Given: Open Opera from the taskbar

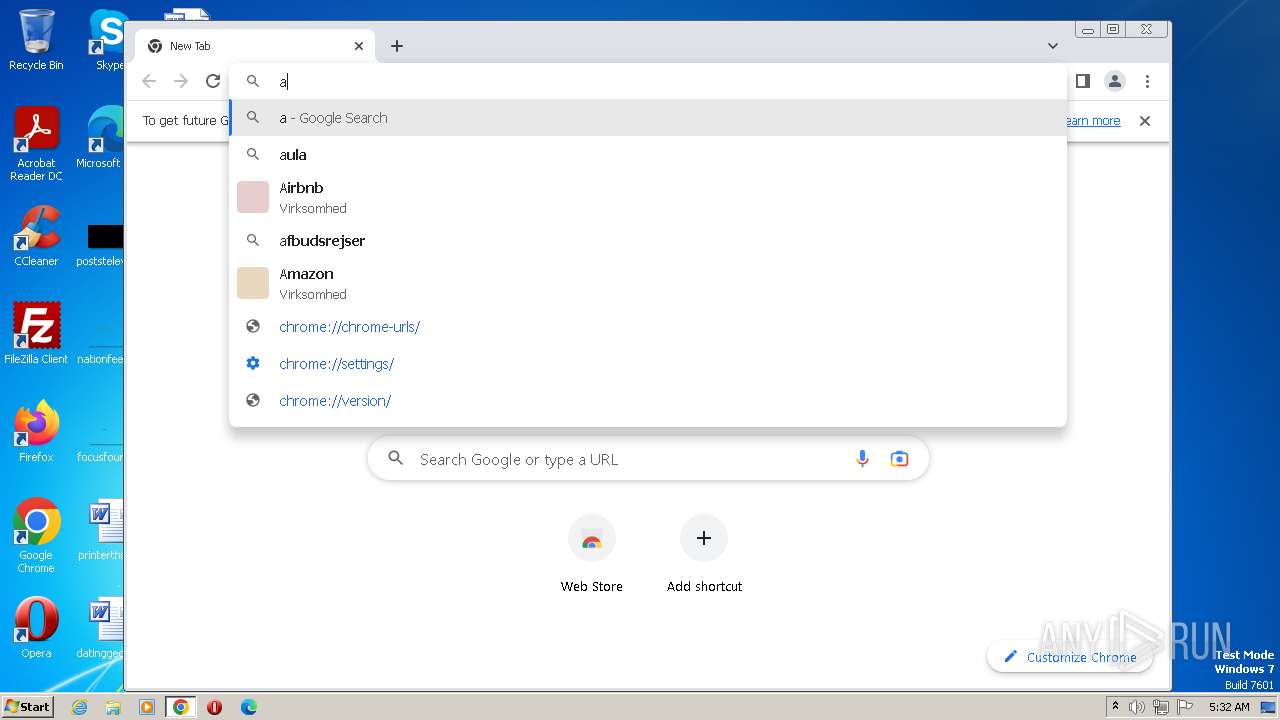Looking at the screenshot, I should pyautogui.click(x=214, y=707).
